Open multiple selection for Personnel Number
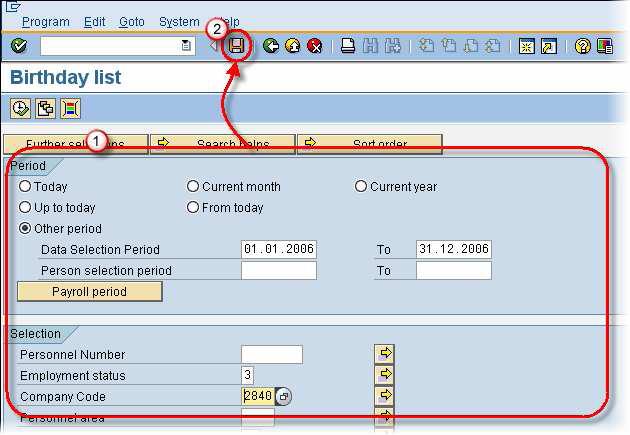 pos(384,354)
